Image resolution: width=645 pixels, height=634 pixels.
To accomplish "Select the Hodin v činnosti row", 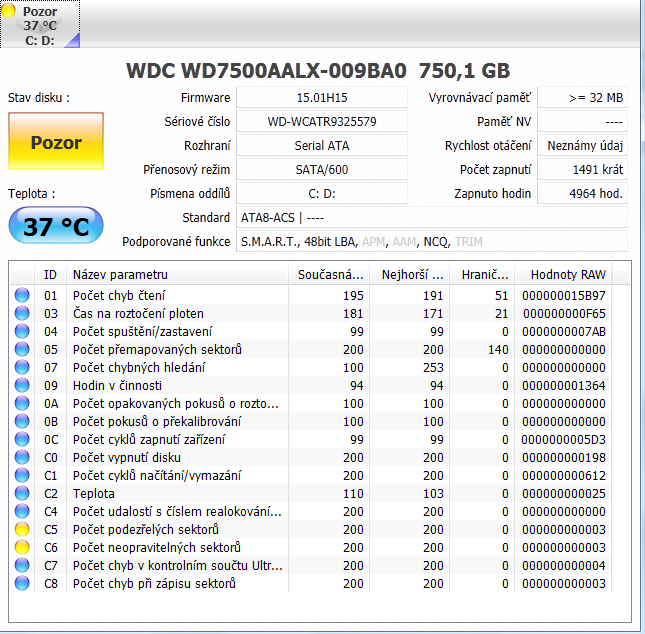I will coord(311,386).
